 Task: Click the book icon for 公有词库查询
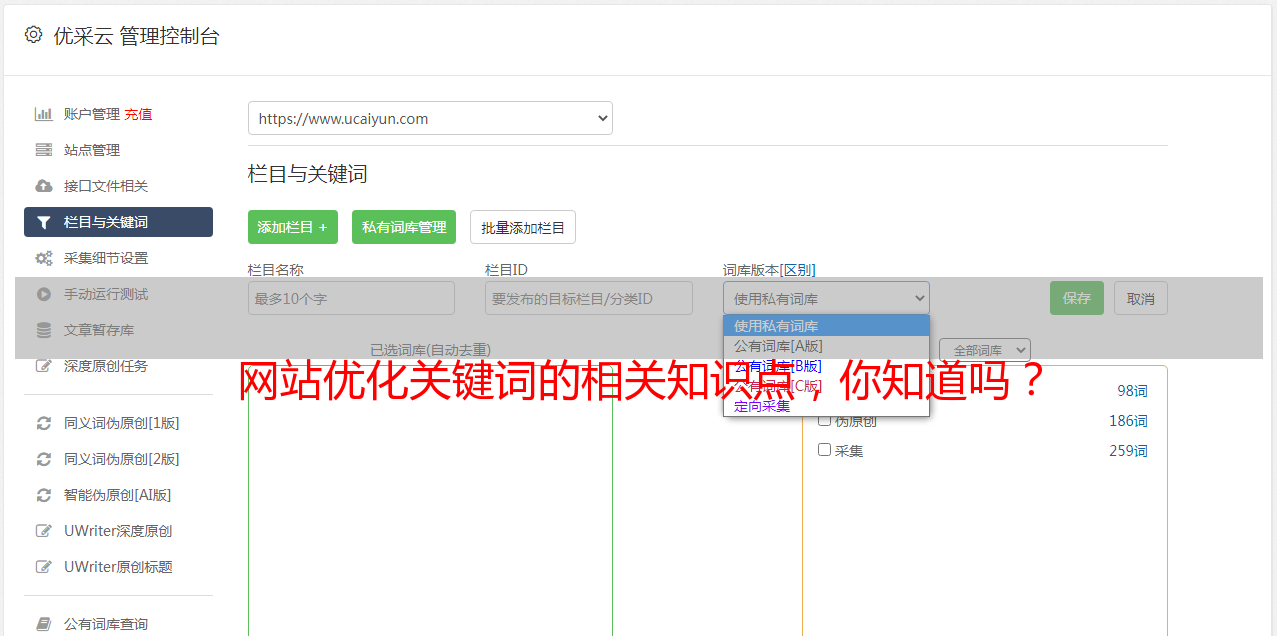click(x=43, y=624)
